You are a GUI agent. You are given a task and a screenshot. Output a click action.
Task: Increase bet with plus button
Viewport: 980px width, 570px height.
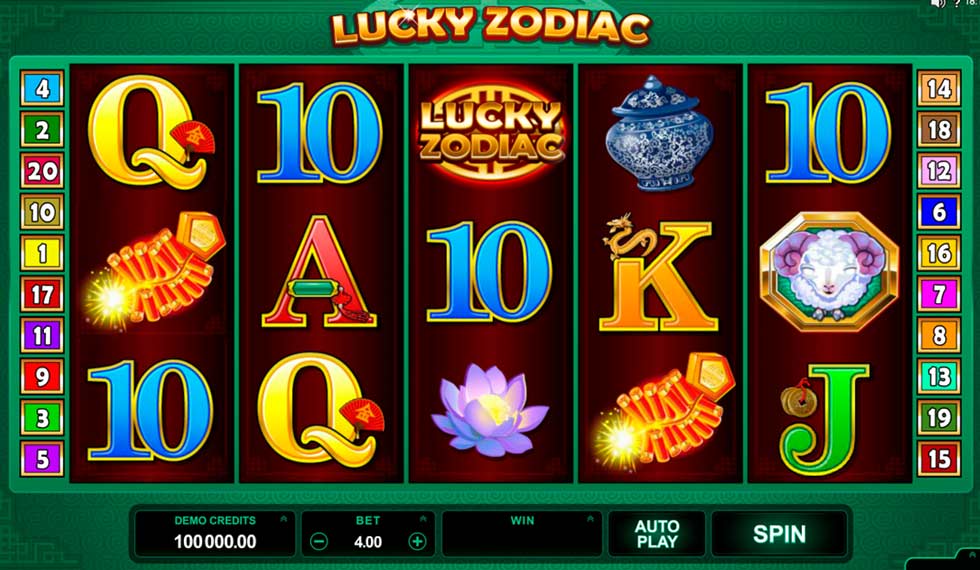[x=417, y=542]
